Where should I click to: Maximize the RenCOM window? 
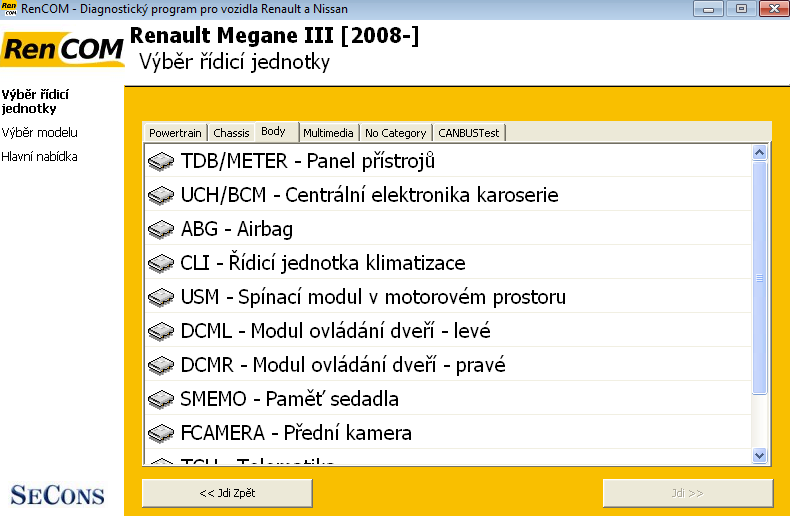(x=741, y=9)
